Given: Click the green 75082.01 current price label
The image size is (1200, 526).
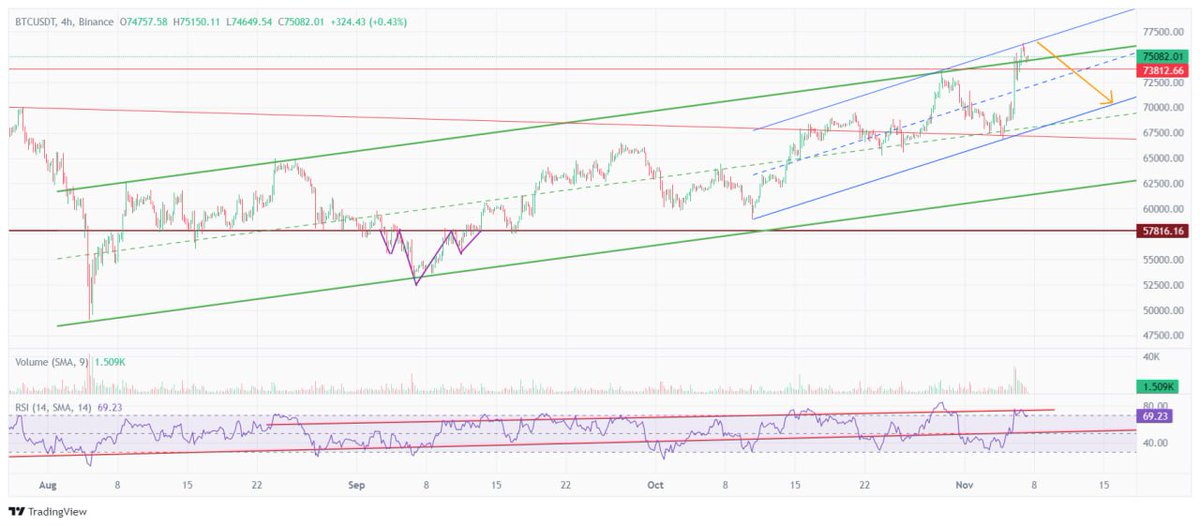Looking at the screenshot, I should click(1164, 57).
